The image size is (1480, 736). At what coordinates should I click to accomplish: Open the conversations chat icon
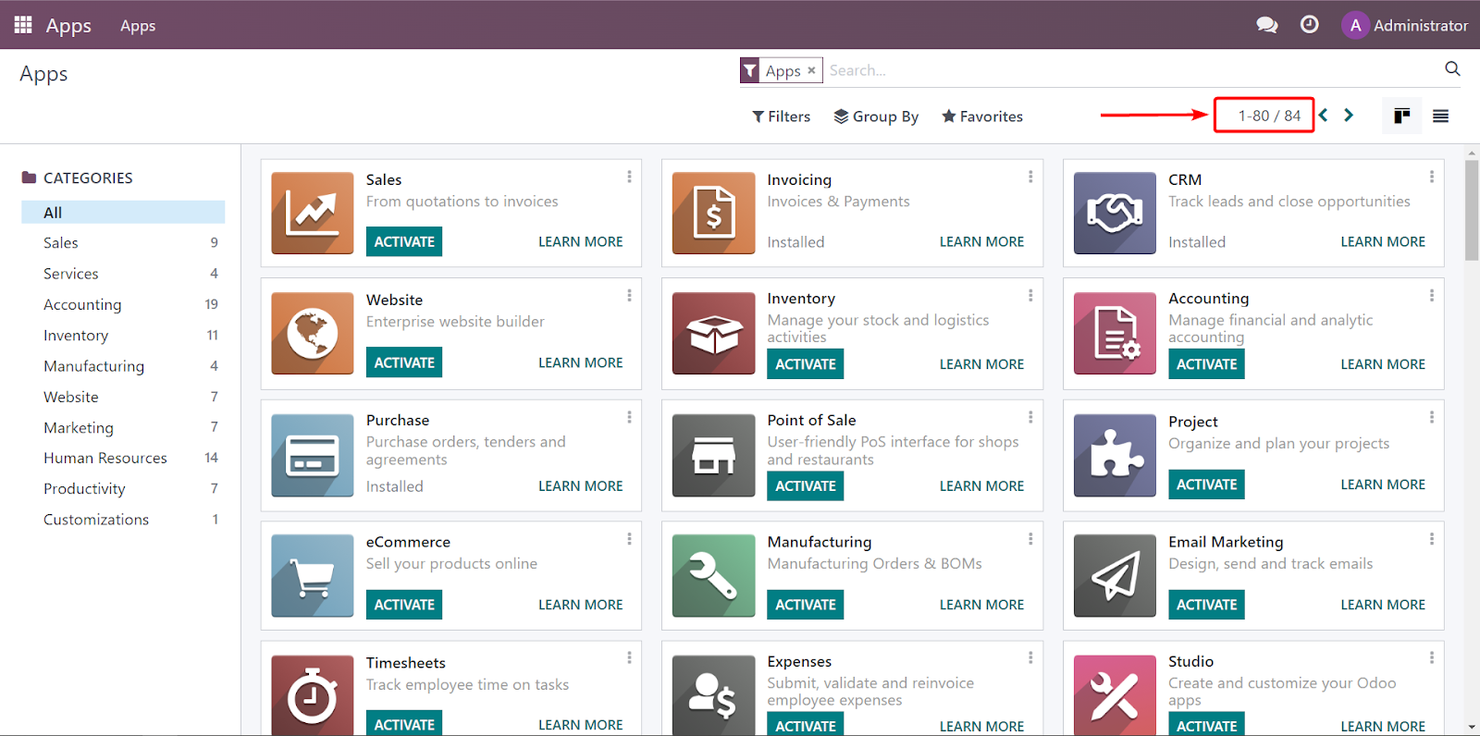click(x=1267, y=25)
